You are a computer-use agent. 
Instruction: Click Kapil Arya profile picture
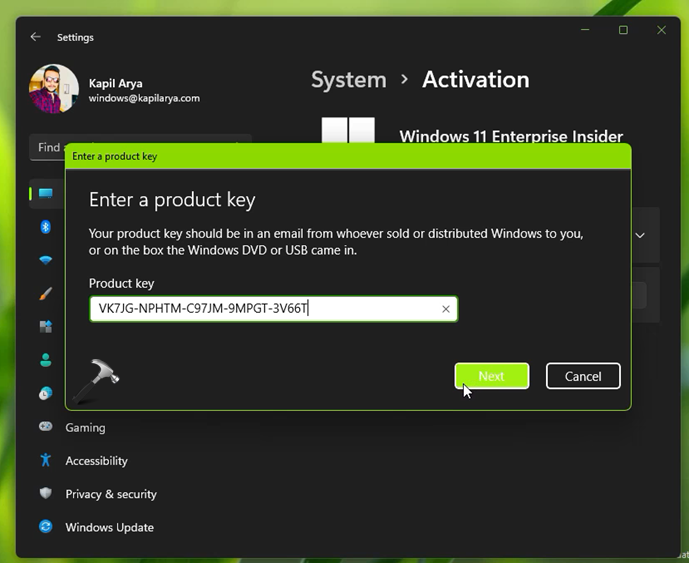pyautogui.click(x=54, y=89)
